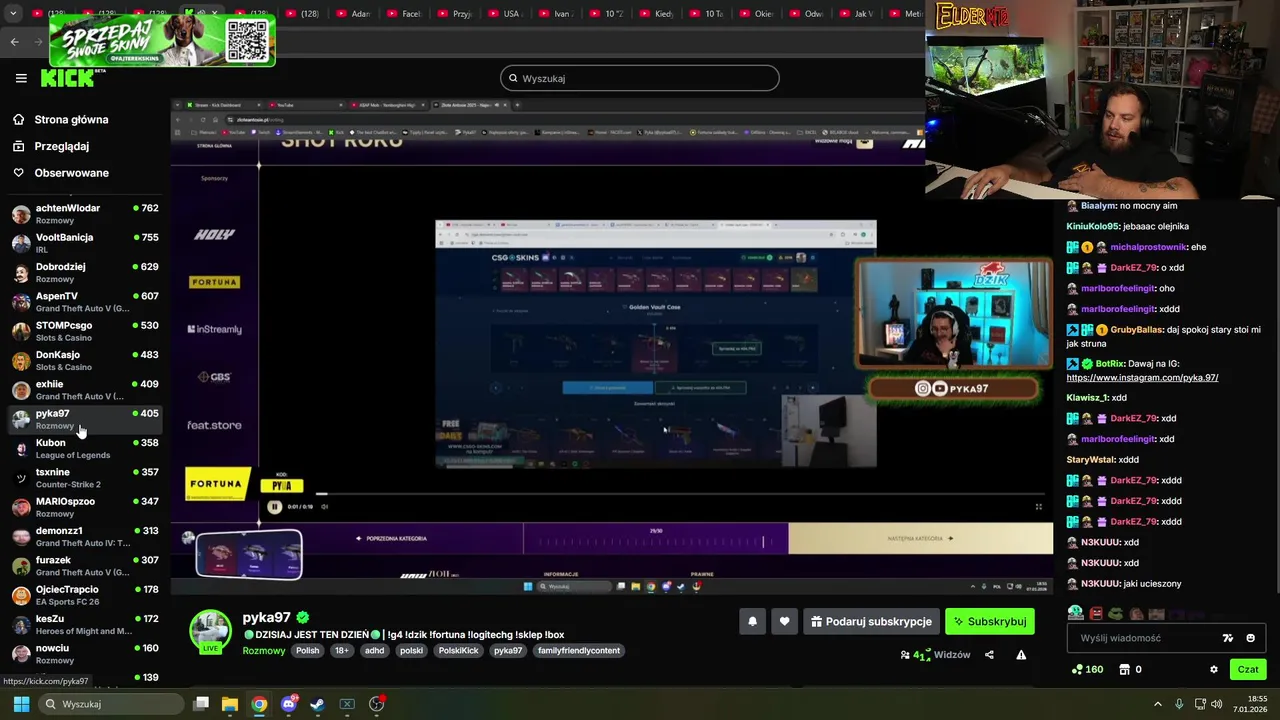
Task: Open VooltBanicja channel in sidebar
Action: [x=84, y=243]
